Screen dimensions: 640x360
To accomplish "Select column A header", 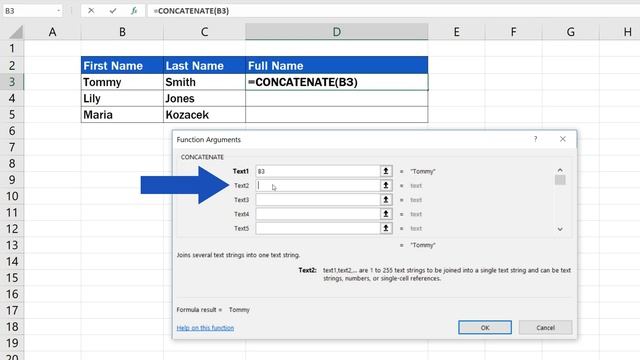I will pos(52,32).
